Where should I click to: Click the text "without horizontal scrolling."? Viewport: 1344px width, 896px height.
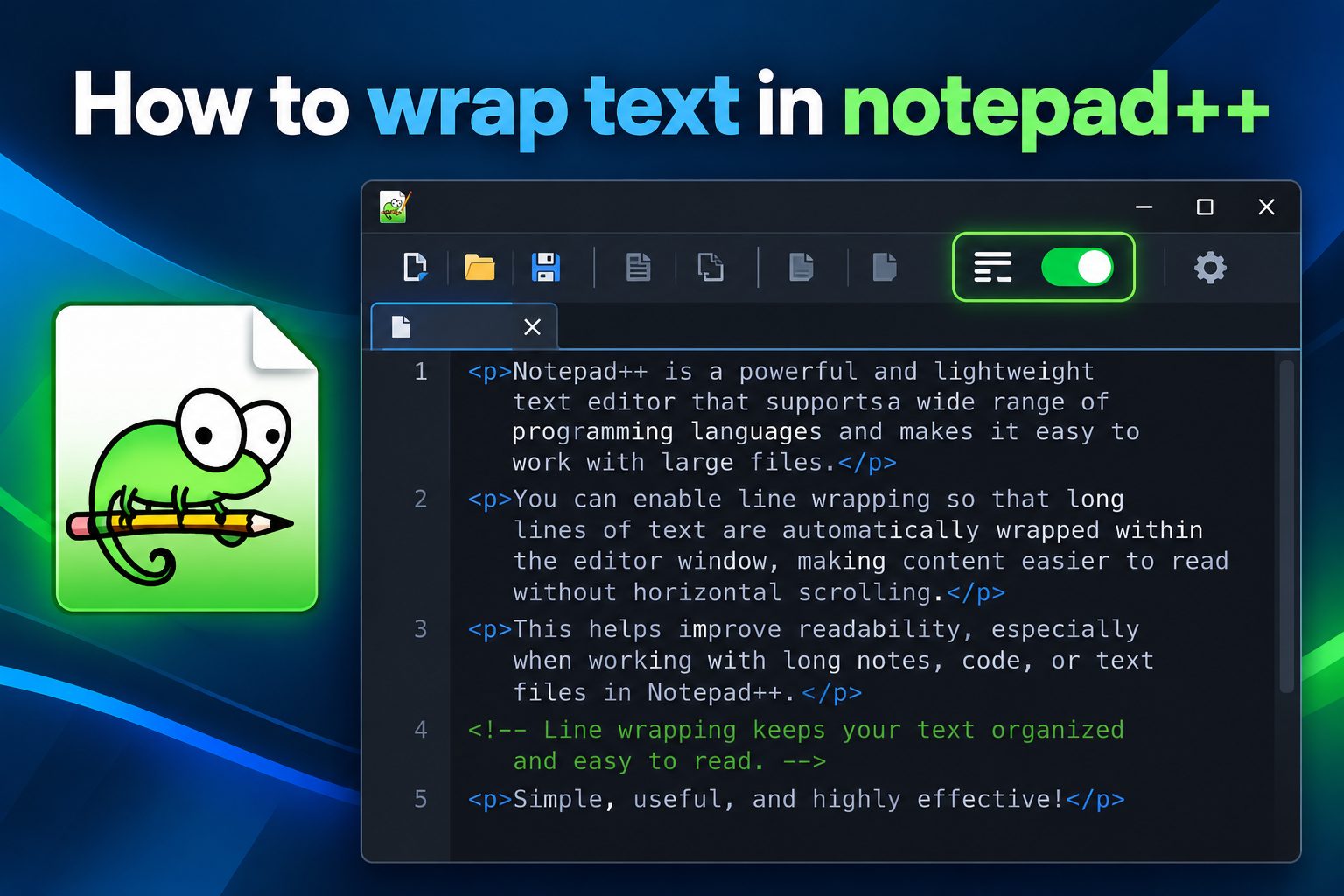click(x=729, y=592)
